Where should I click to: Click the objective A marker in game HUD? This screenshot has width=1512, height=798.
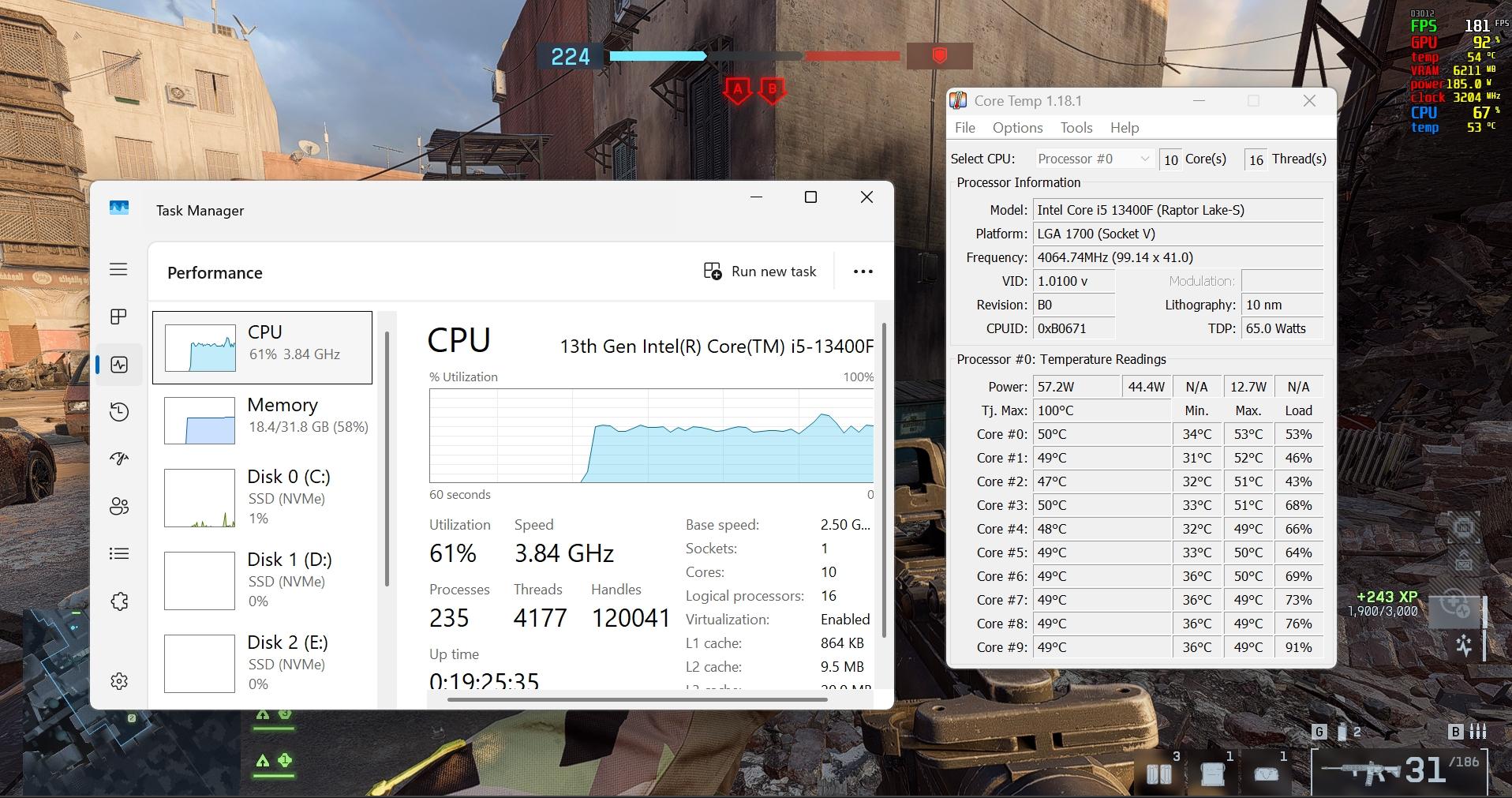coord(737,90)
